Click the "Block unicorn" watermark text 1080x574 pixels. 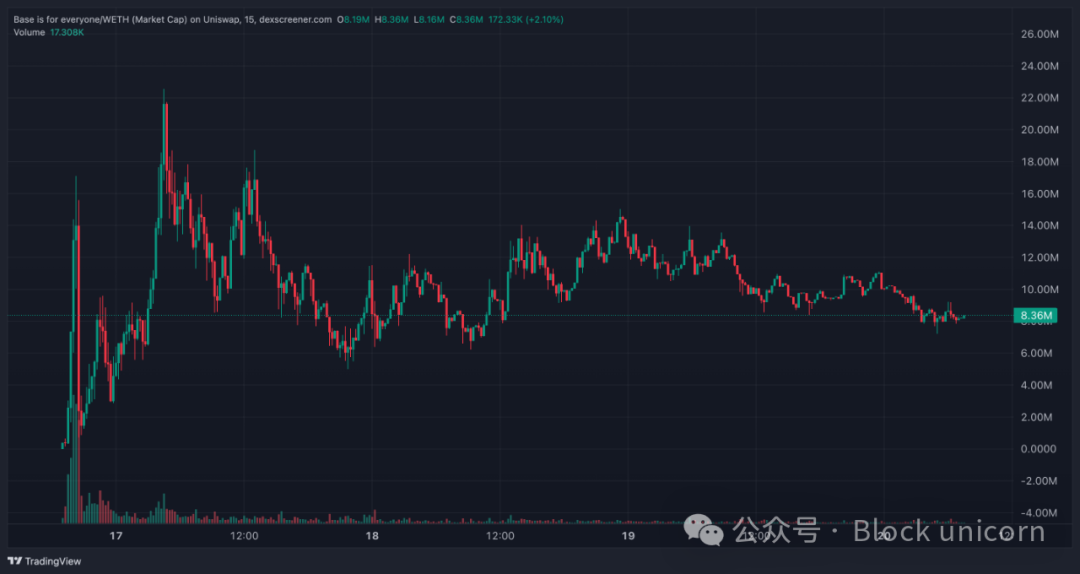click(x=949, y=531)
